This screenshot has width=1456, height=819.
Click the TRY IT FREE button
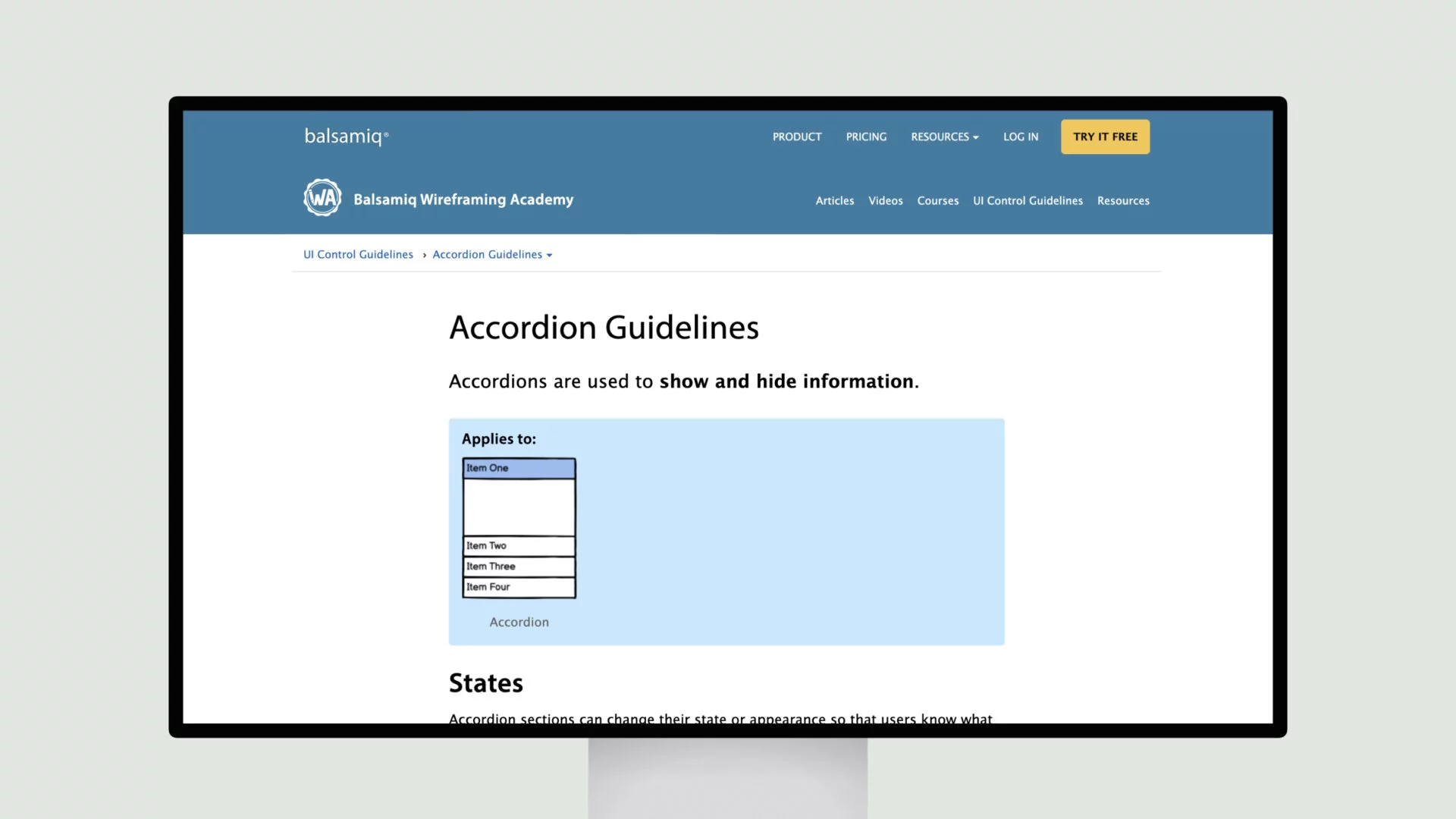click(1105, 137)
